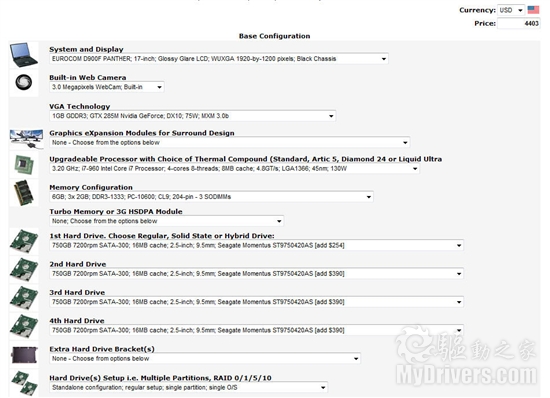The image size is (550, 398).
Task: Open the Memory Configuration dropdown
Action: (211, 197)
